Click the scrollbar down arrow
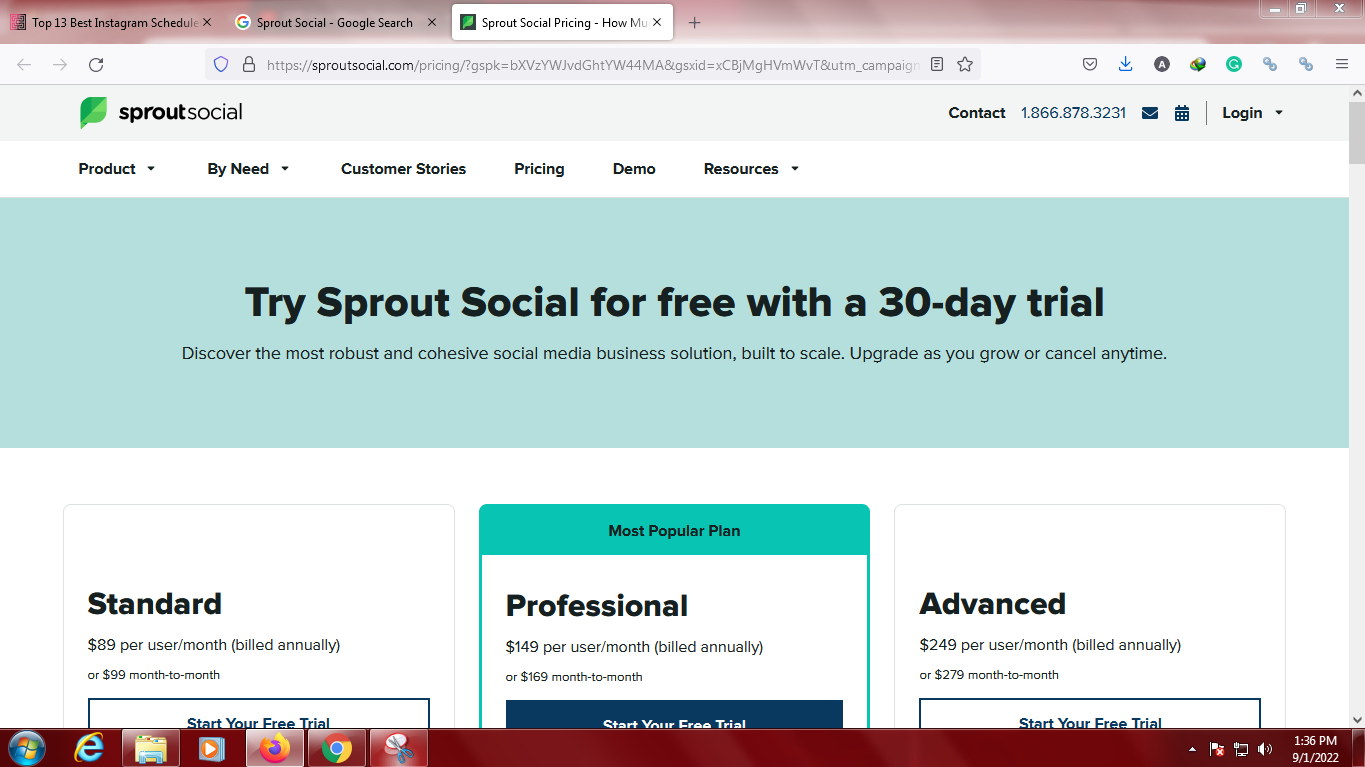This screenshot has width=1365, height=767. [1357, 719]
